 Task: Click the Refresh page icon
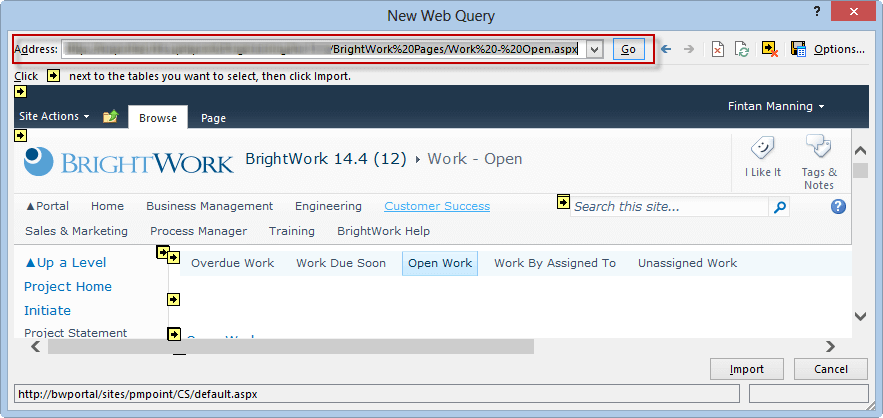point(742,49)
